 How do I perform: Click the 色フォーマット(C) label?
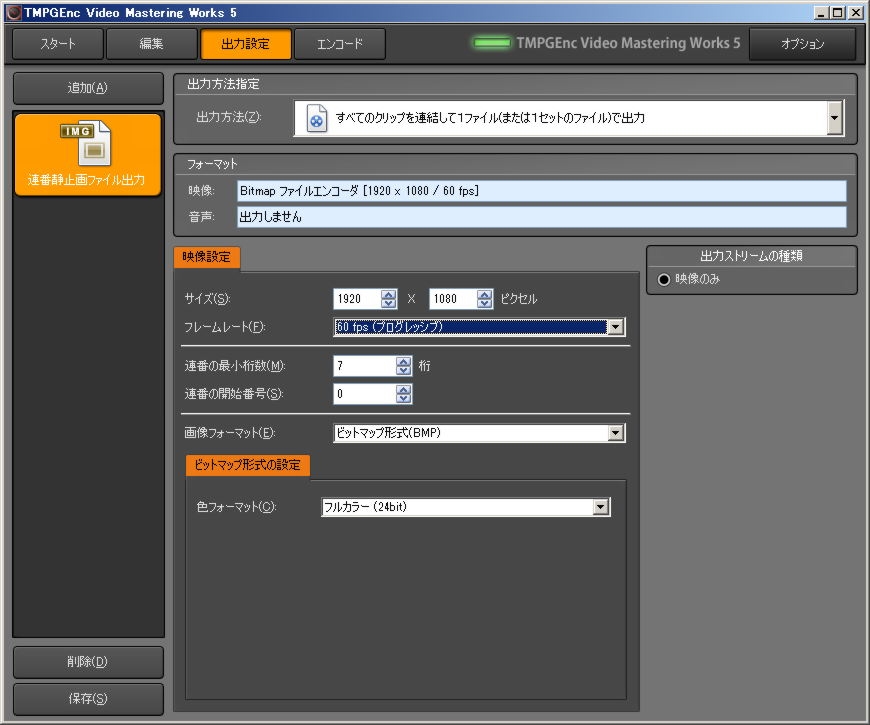click(236, 506)
